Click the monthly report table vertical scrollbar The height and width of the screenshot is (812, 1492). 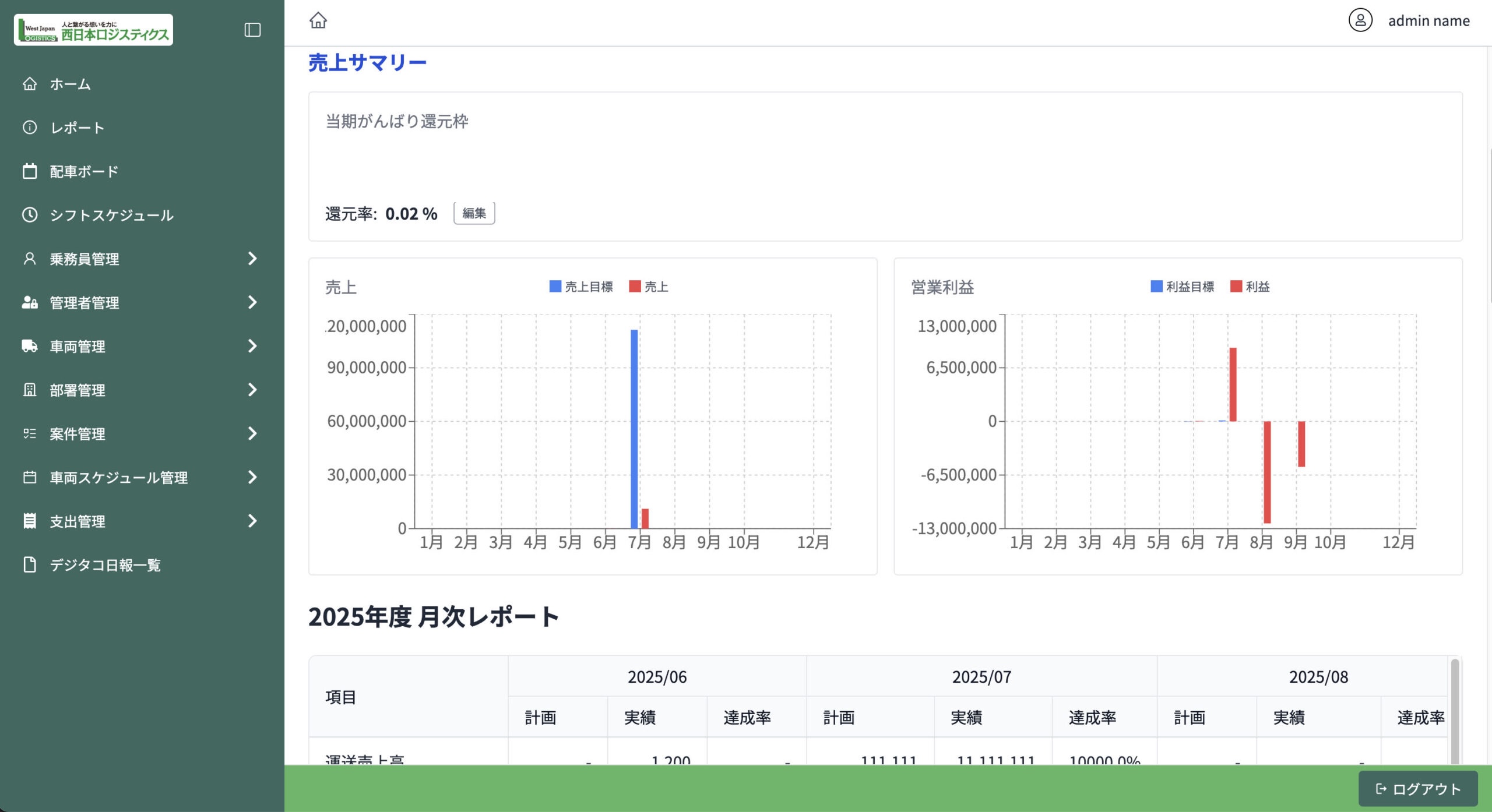click(x=1455, y=711)
